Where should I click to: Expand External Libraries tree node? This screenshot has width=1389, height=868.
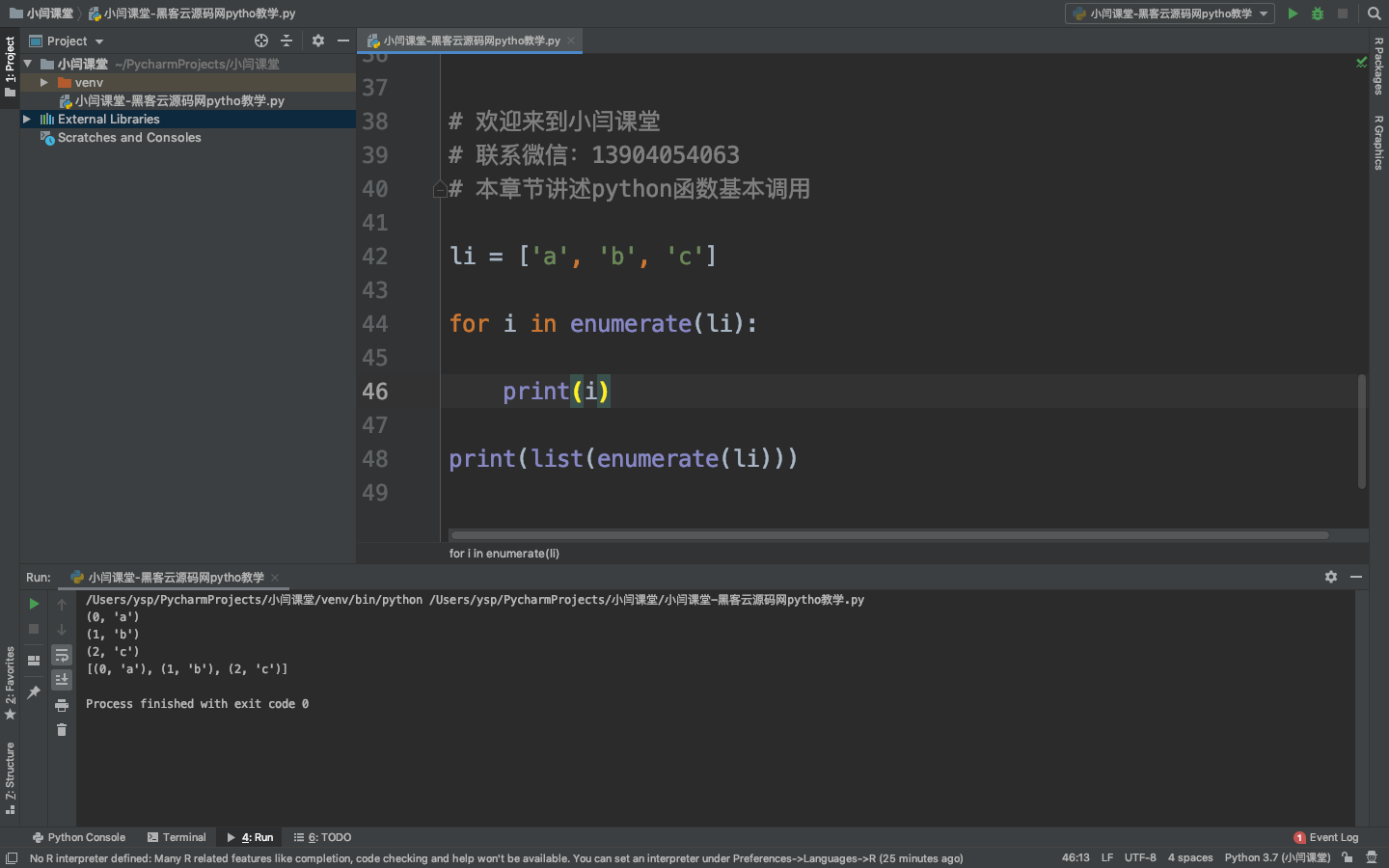pos(27,120)
